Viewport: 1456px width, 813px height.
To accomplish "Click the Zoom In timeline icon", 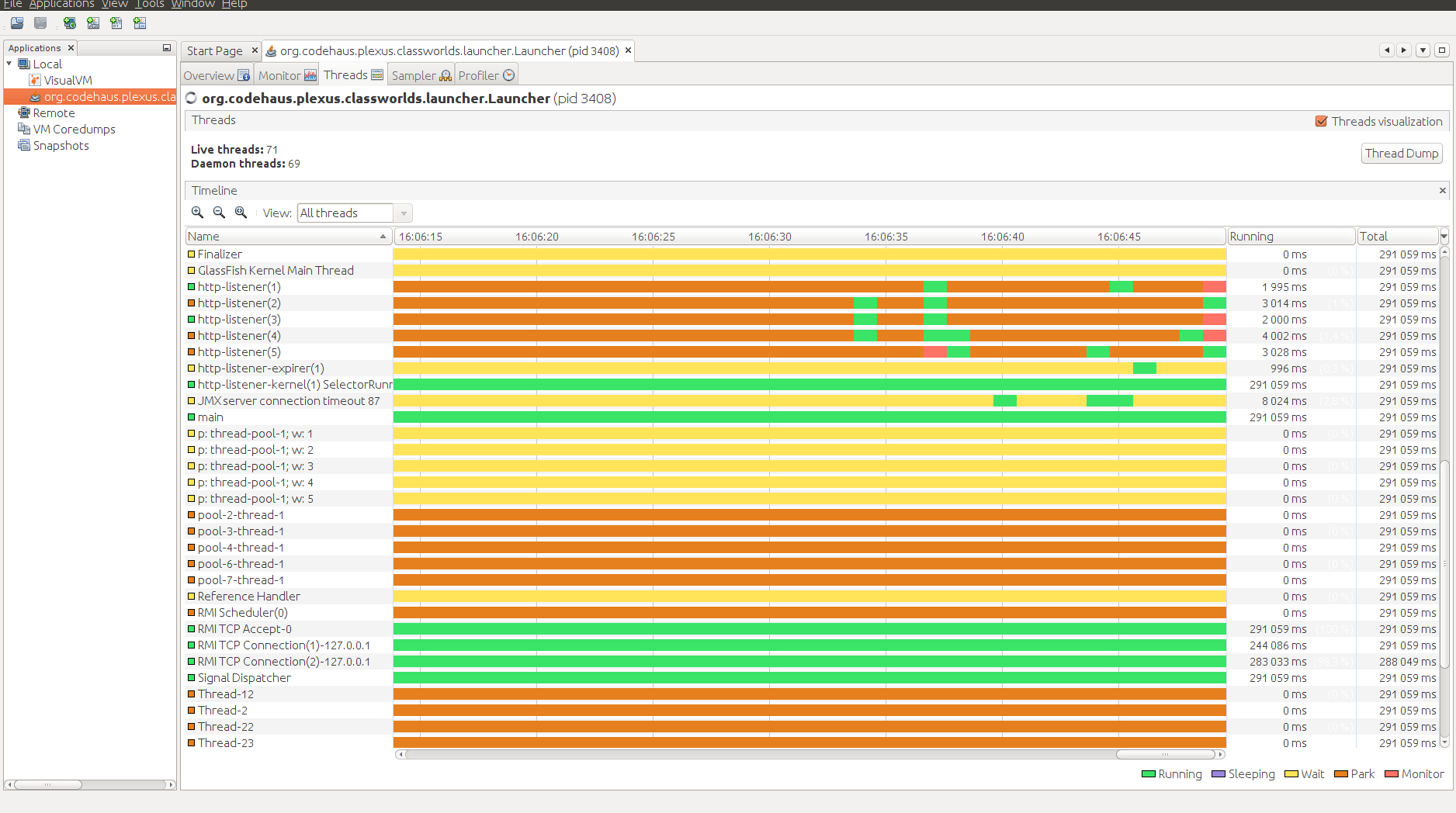I will [198, 213].
